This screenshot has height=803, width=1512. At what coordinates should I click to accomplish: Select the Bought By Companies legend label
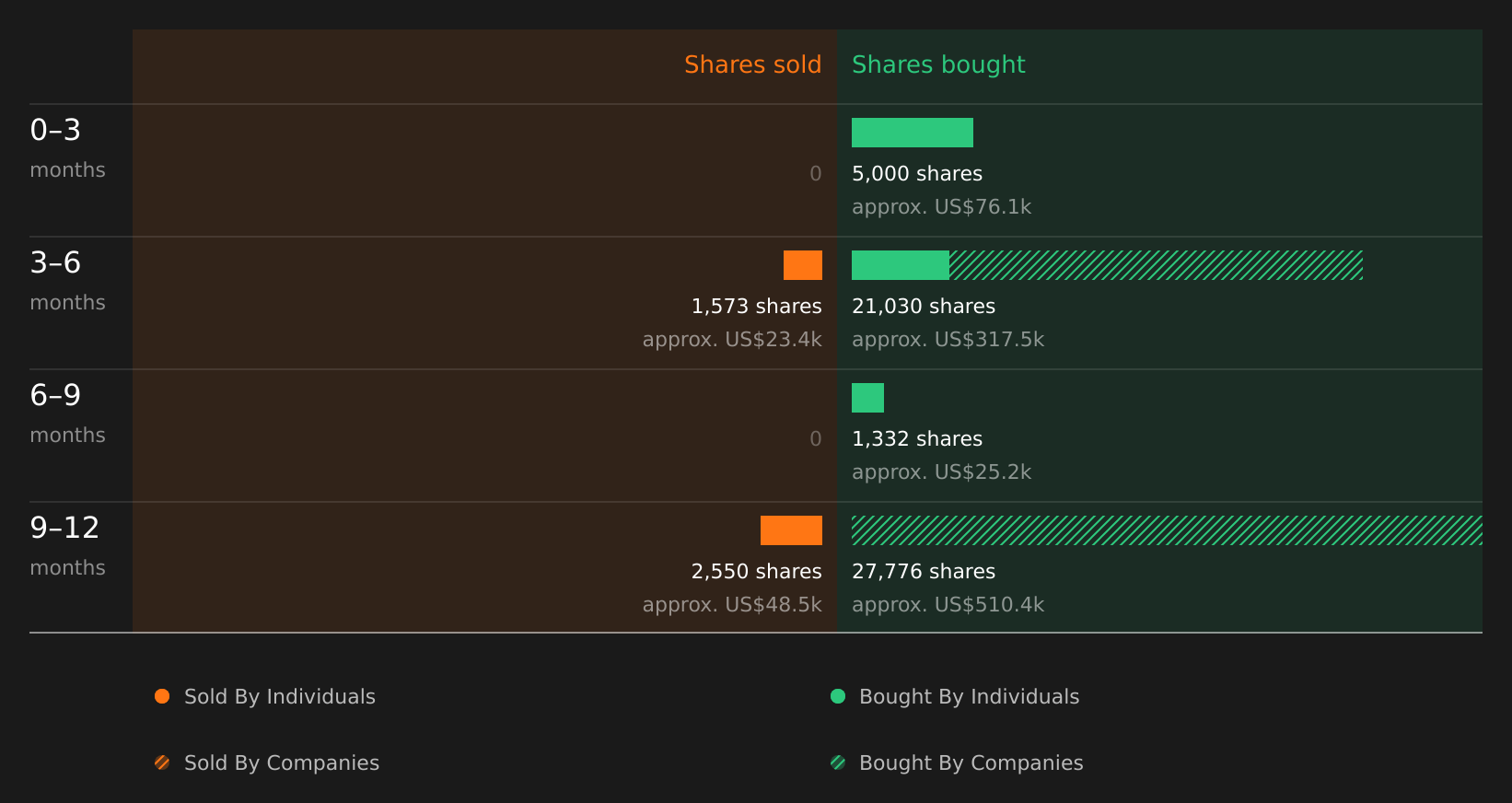click(971, 763)
